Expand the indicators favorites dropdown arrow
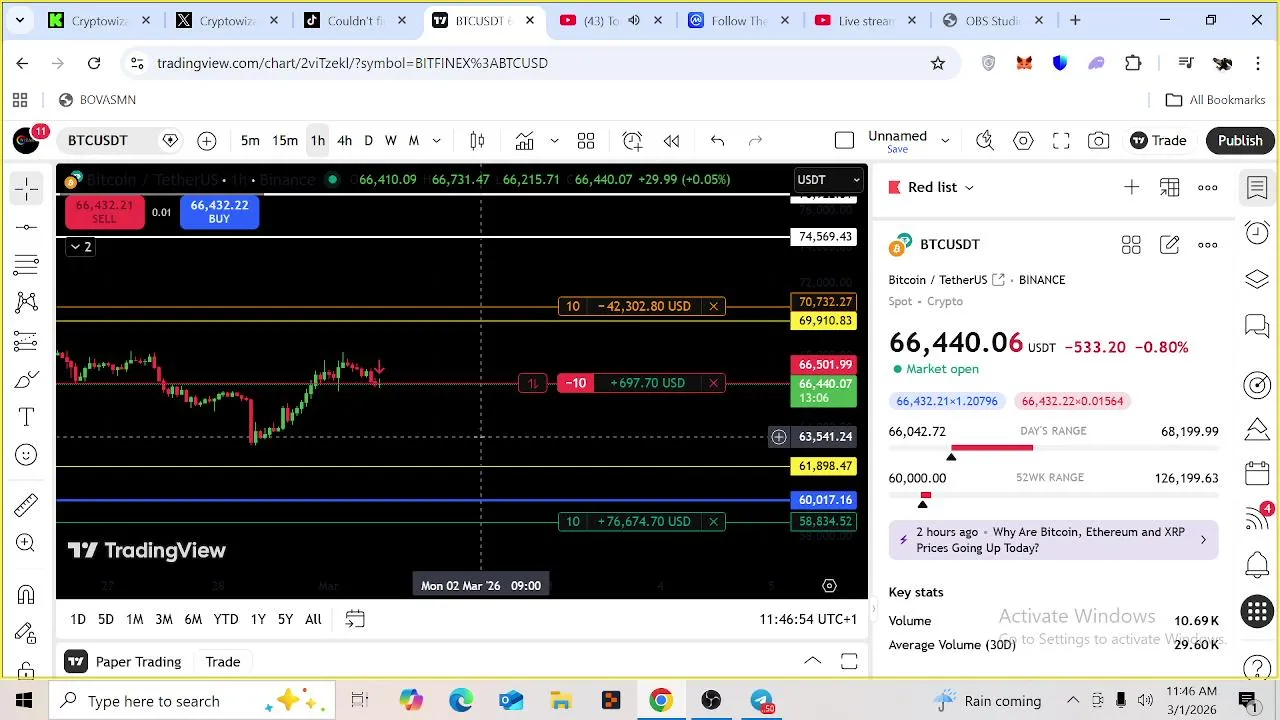1280x720 pixels. click(x=554, y=141)
